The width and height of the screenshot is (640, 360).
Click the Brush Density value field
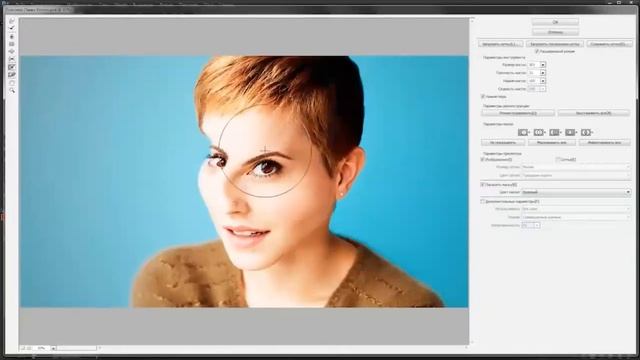pos(534,73)
